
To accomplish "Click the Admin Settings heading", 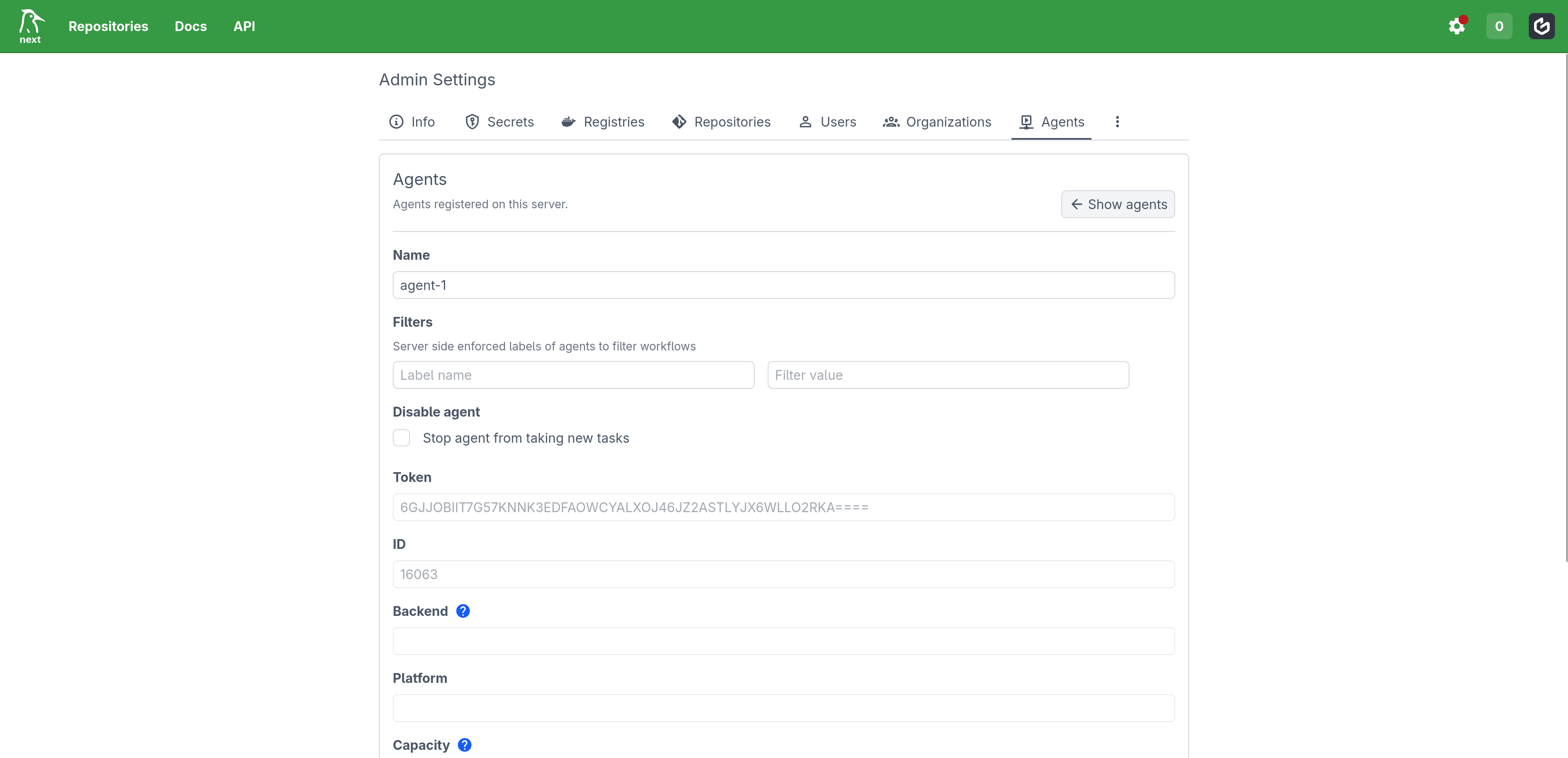I will (x=437, y=80).
